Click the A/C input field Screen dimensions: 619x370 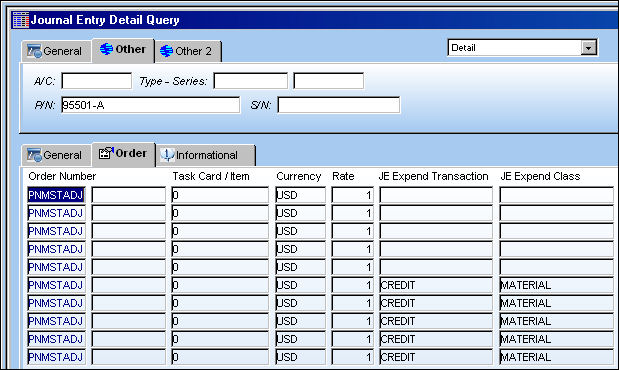point(97,81)
